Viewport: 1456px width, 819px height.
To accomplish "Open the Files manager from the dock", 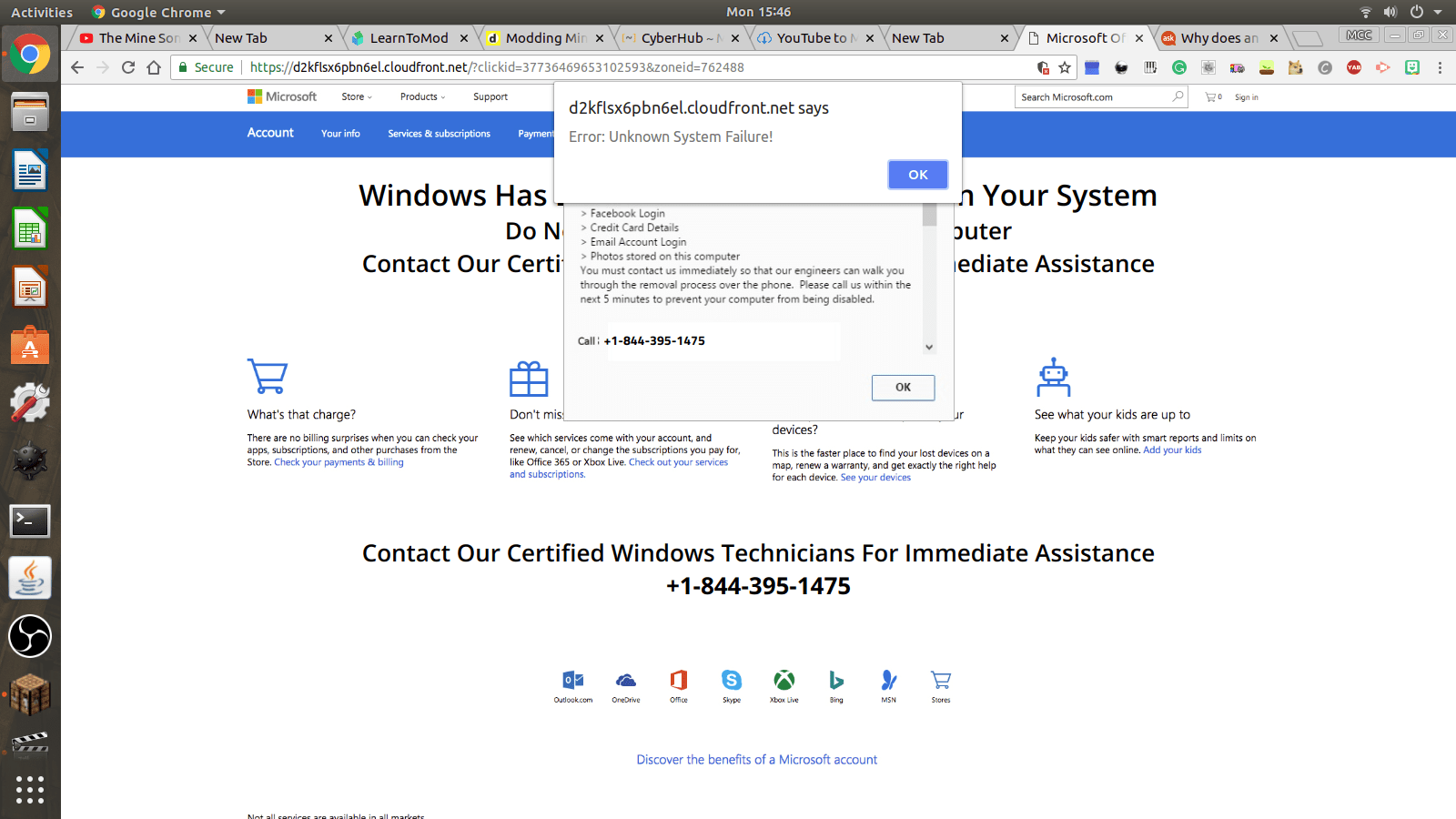I will (x=30, y=113).
